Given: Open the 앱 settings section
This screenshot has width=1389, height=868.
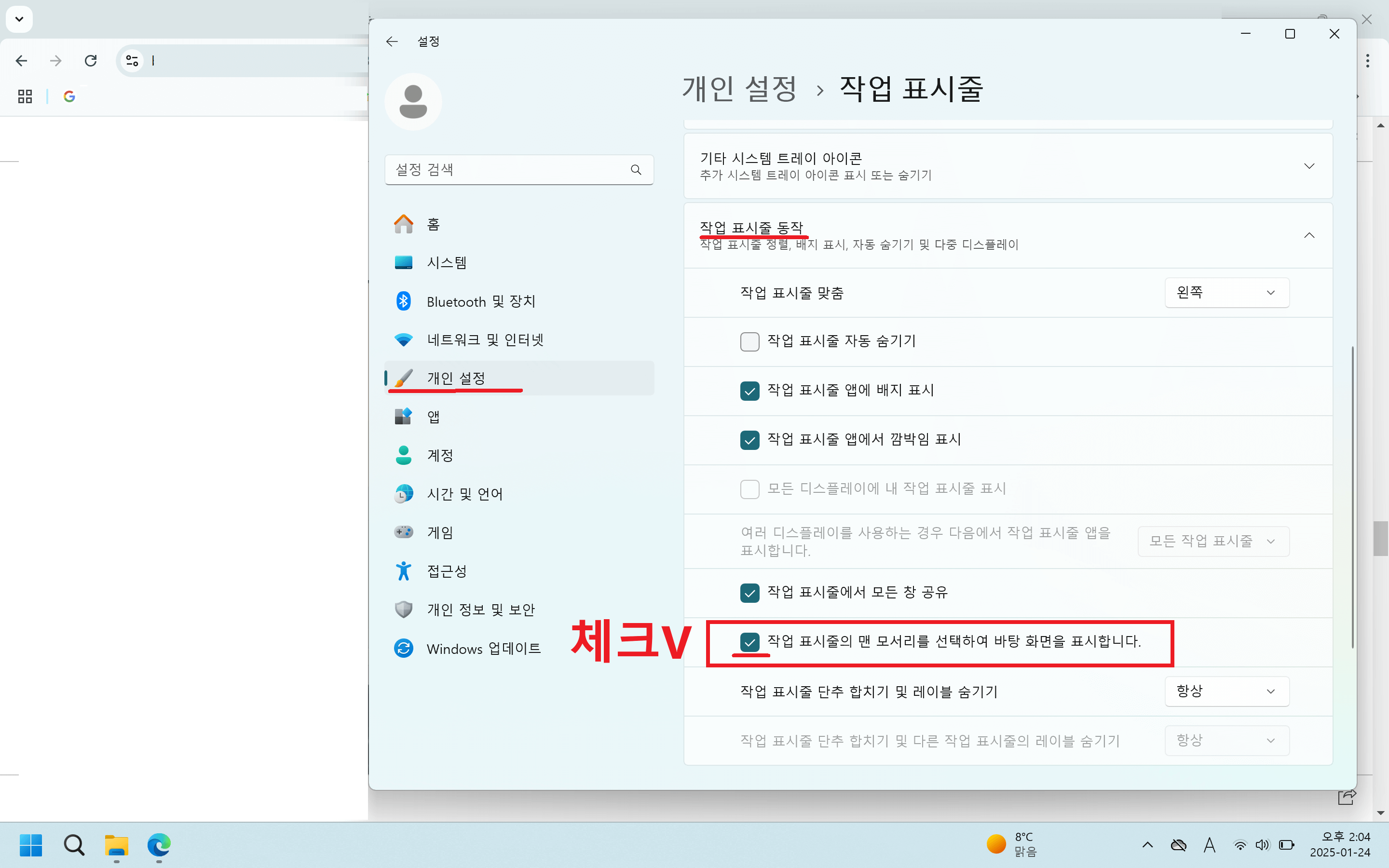Looking at the screenshot, I should (x=434, y=416).
